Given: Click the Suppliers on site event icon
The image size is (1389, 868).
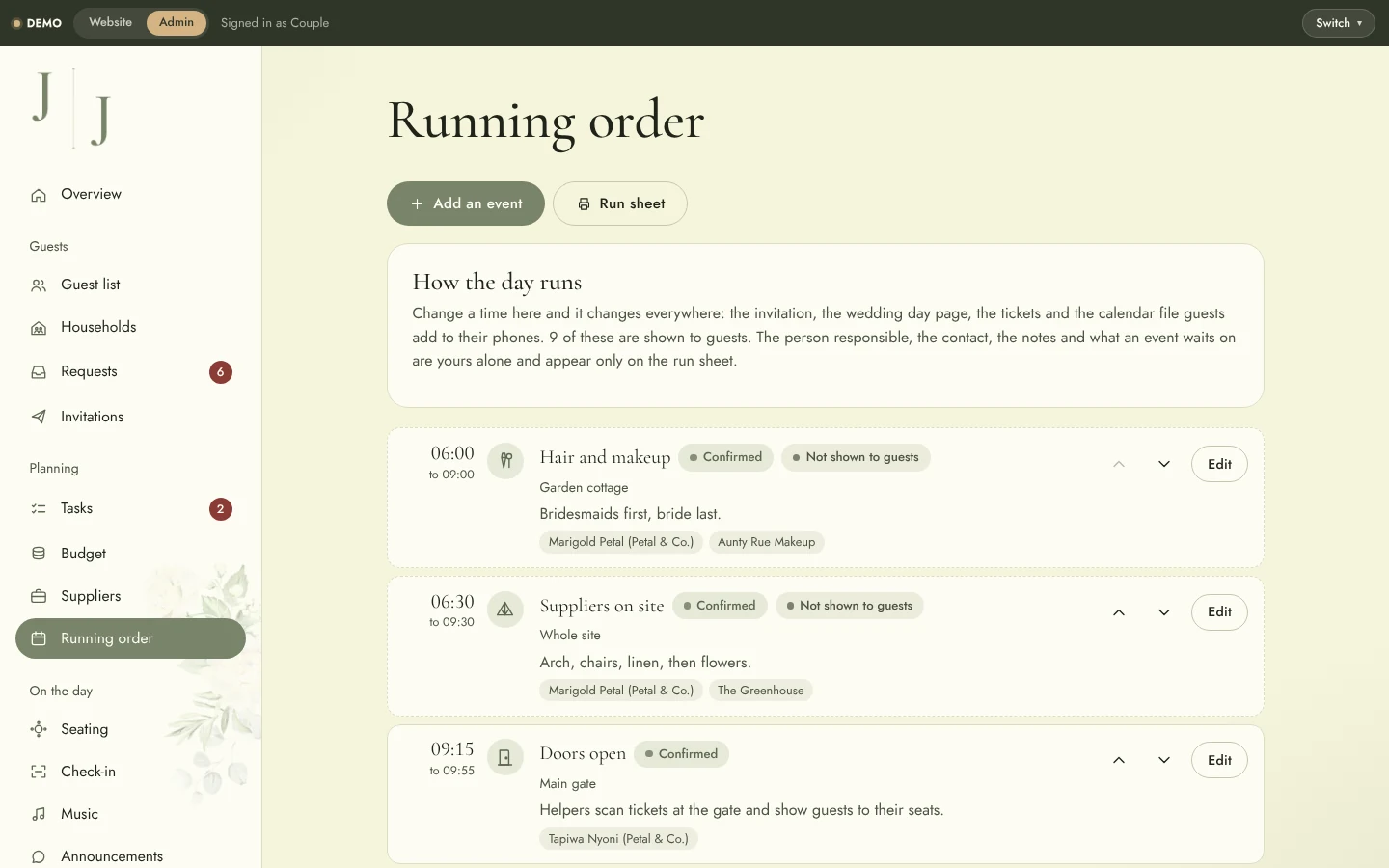Looking at the screenshot, I should pyautogui.click(x=505, y=610).
